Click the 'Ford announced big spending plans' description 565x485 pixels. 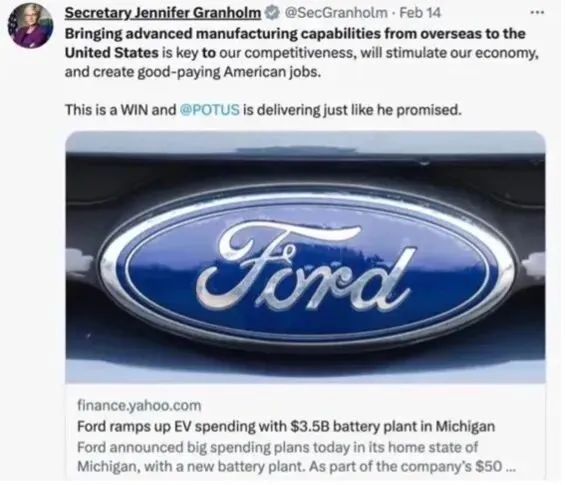[x=277, y=457]
